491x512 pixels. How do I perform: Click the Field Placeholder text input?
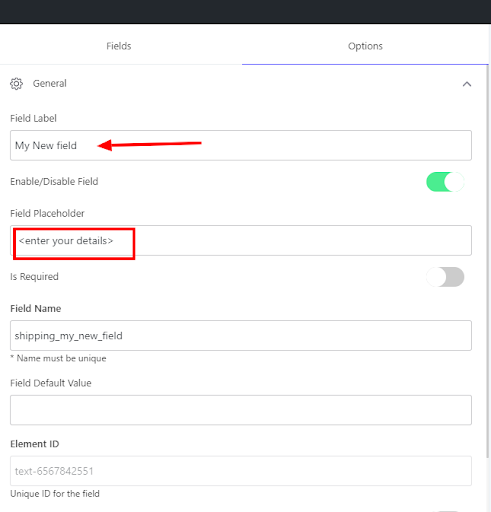[x=241, y=240]
